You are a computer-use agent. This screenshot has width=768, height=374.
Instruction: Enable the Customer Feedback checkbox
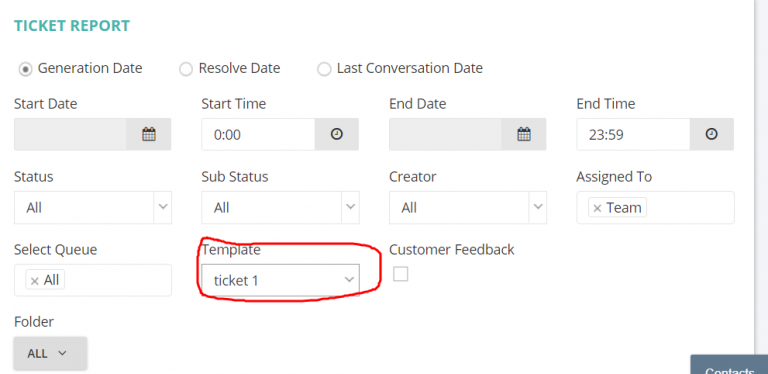click(401, 274)
